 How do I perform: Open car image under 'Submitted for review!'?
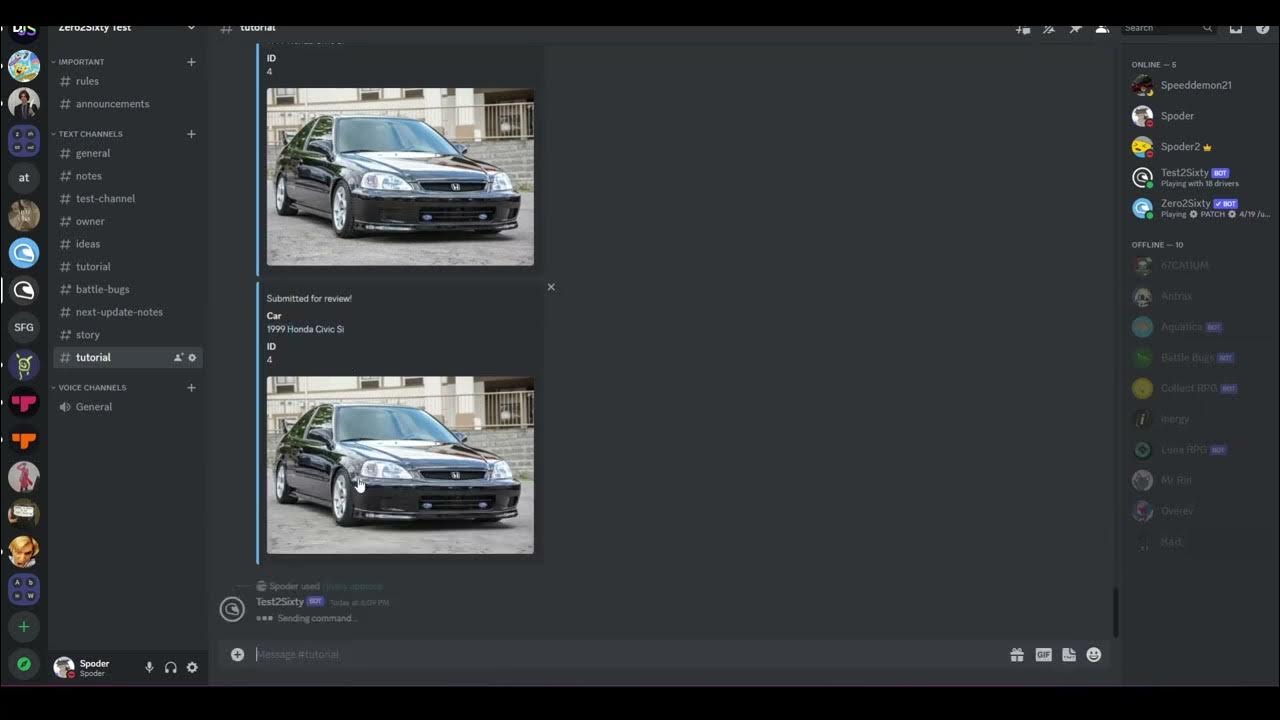click(400, 465)
